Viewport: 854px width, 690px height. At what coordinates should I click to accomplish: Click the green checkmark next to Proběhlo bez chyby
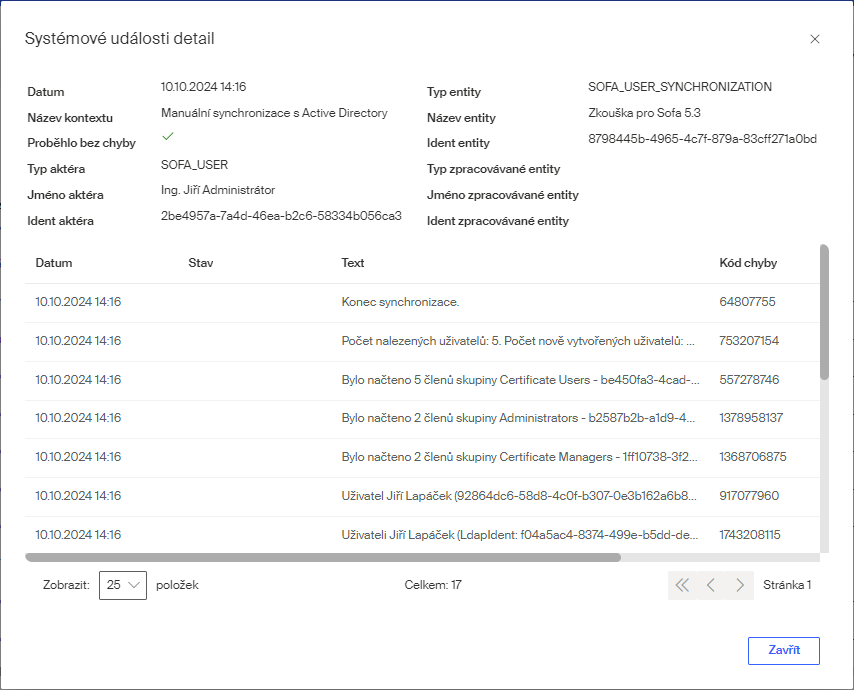point(168,136)
